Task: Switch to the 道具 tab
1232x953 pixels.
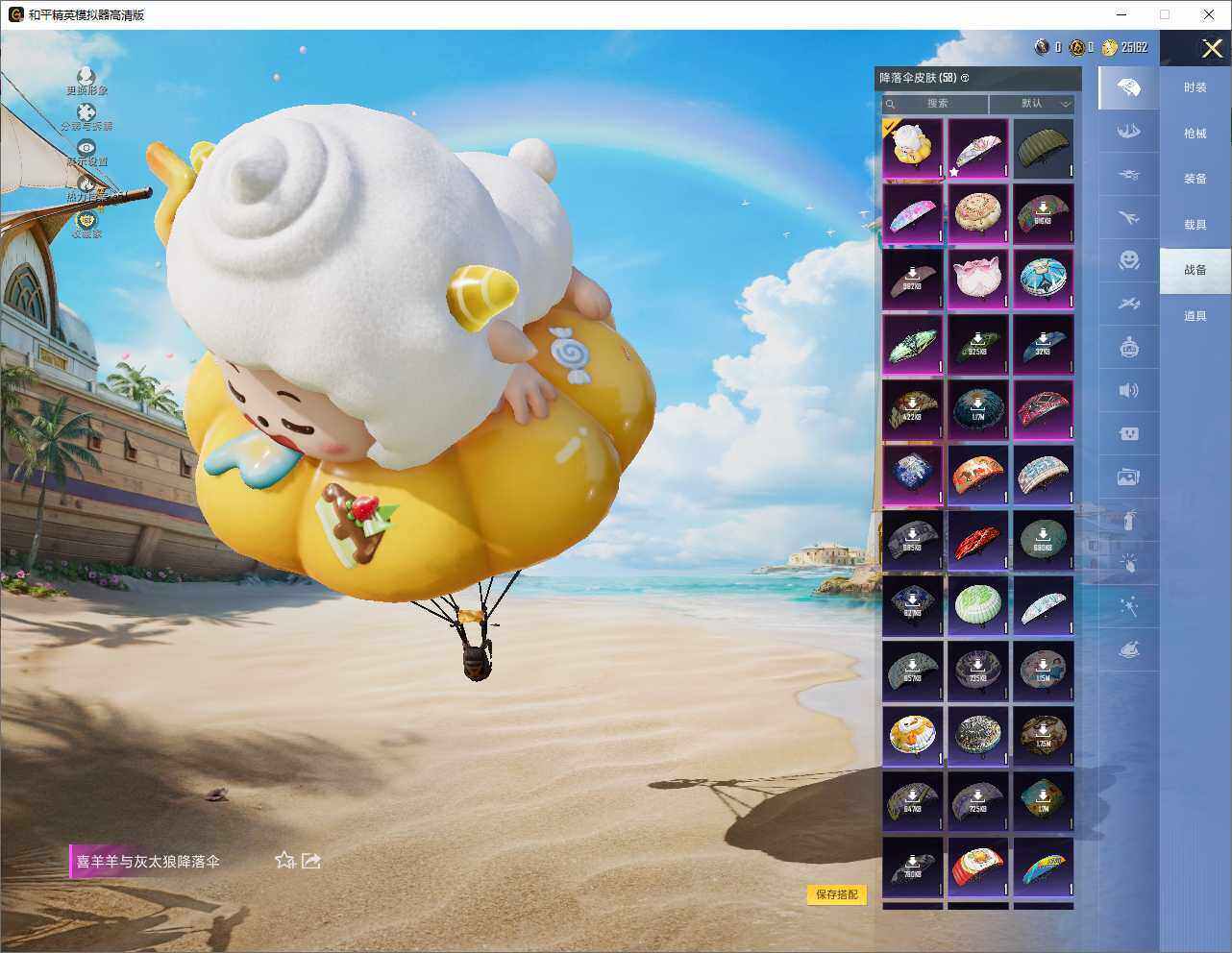Action: coord(1195,316)
